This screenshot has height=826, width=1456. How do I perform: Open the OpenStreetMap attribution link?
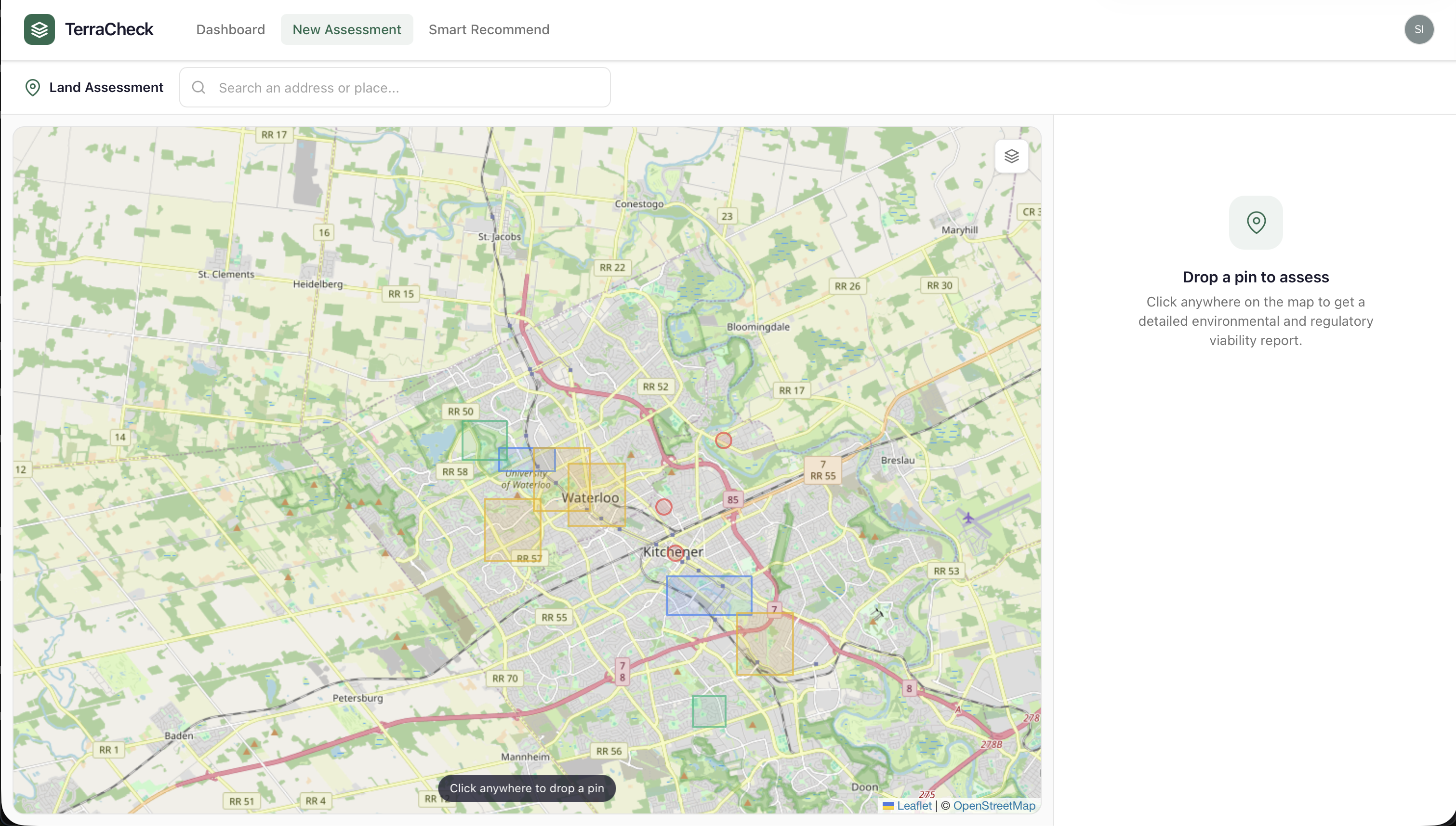click(994, 806)
